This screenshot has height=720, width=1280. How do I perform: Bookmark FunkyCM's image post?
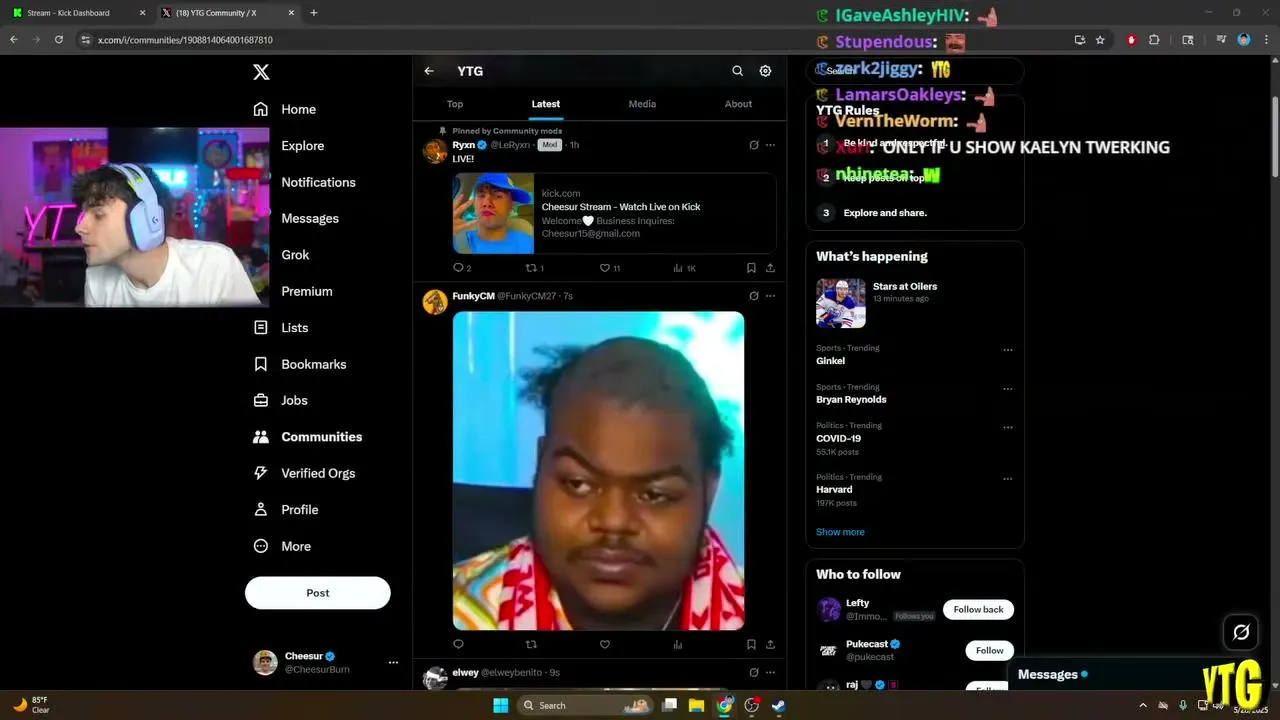(751, 644)
